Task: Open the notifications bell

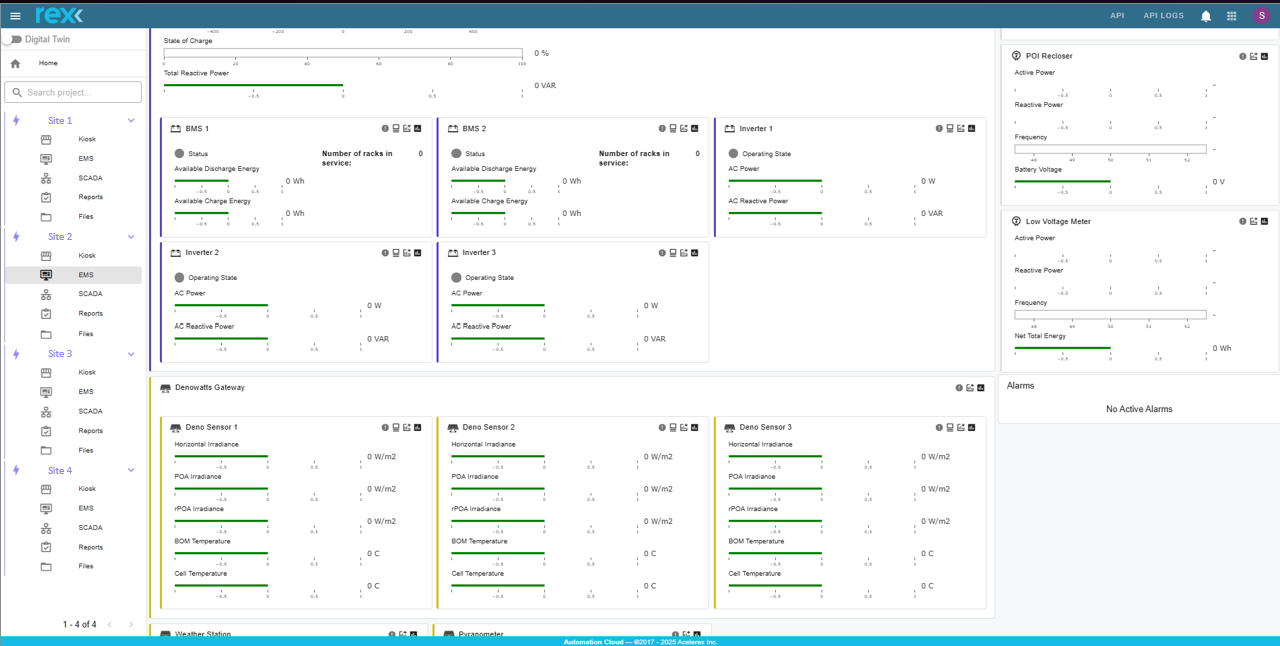Action: pos(1206,16)
